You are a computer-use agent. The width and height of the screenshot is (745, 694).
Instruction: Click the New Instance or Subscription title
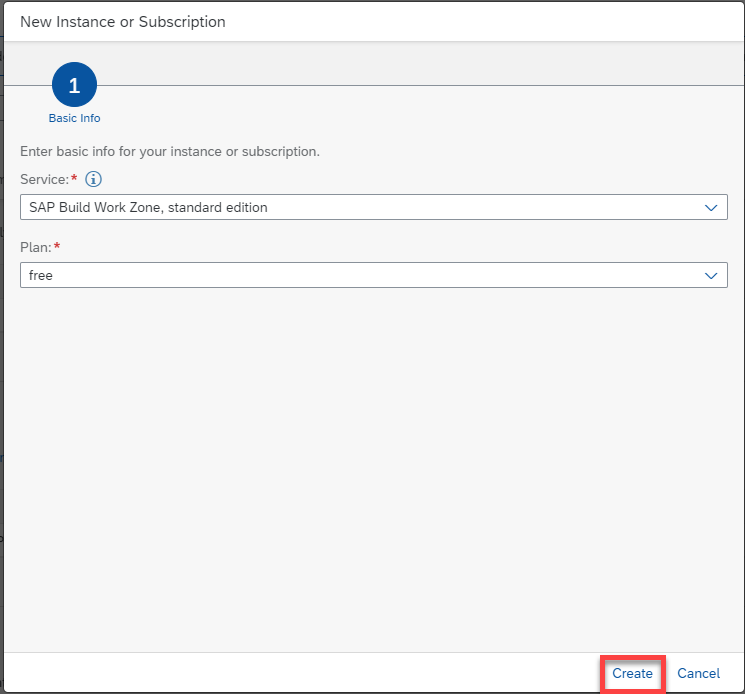pyautogui.click(x=123, y=22)
